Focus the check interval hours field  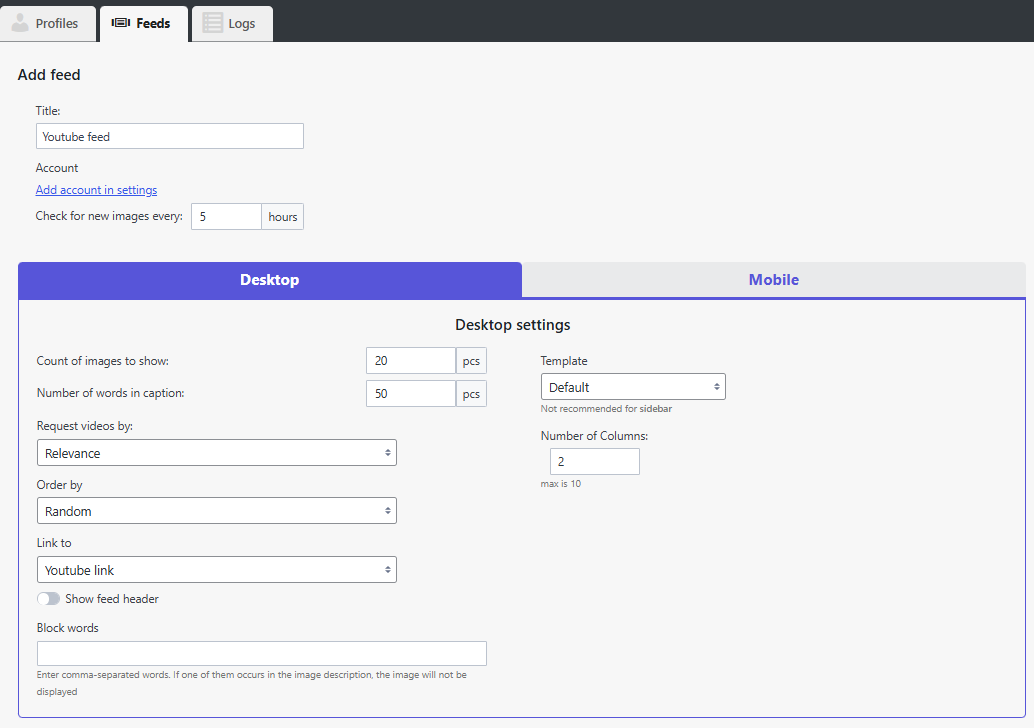click(x=226, y=217)
